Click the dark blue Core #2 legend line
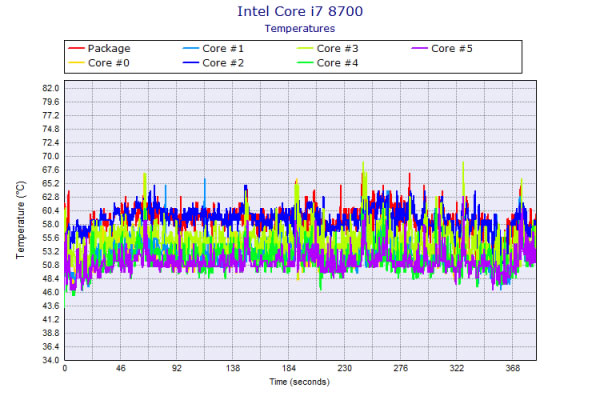The width and height of the screenshot is (600, 400). 191,63
